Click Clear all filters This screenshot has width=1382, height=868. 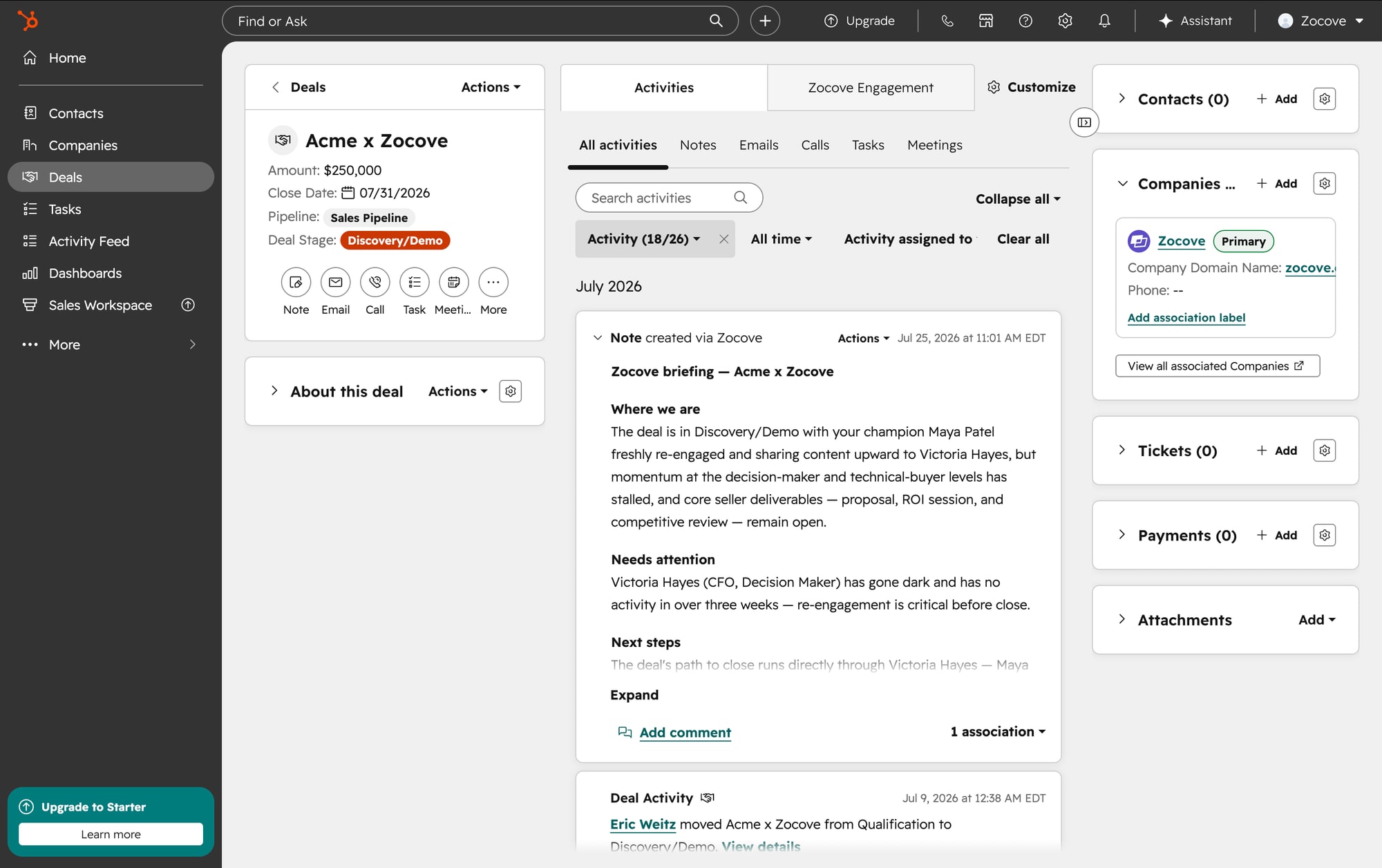(1023, 239)
